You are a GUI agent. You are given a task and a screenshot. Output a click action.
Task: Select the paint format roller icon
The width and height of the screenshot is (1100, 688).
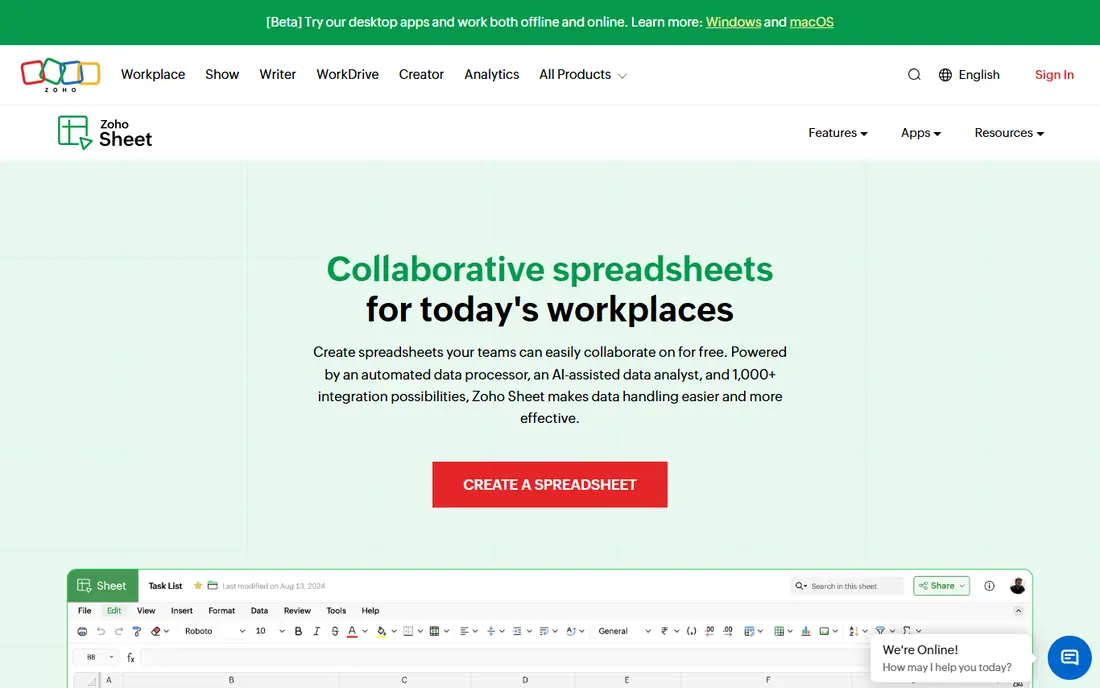click(137, 631)
